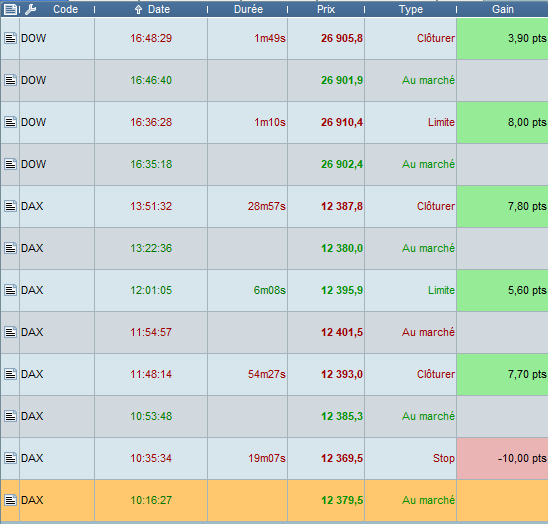Open details icon for DAX 13:51:32 row
Screen dimensions: 548x524
10,206
